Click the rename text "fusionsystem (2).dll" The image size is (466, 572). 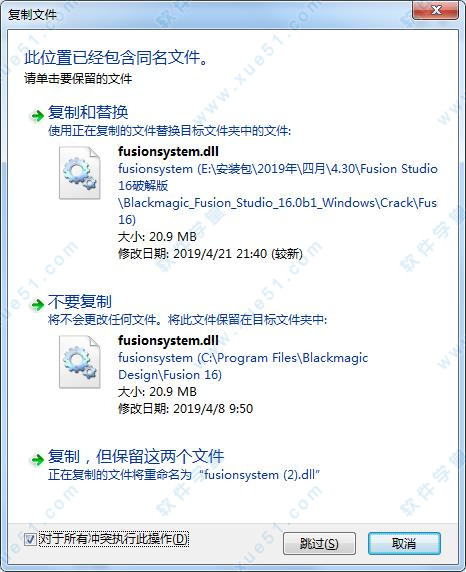point(262,475)
